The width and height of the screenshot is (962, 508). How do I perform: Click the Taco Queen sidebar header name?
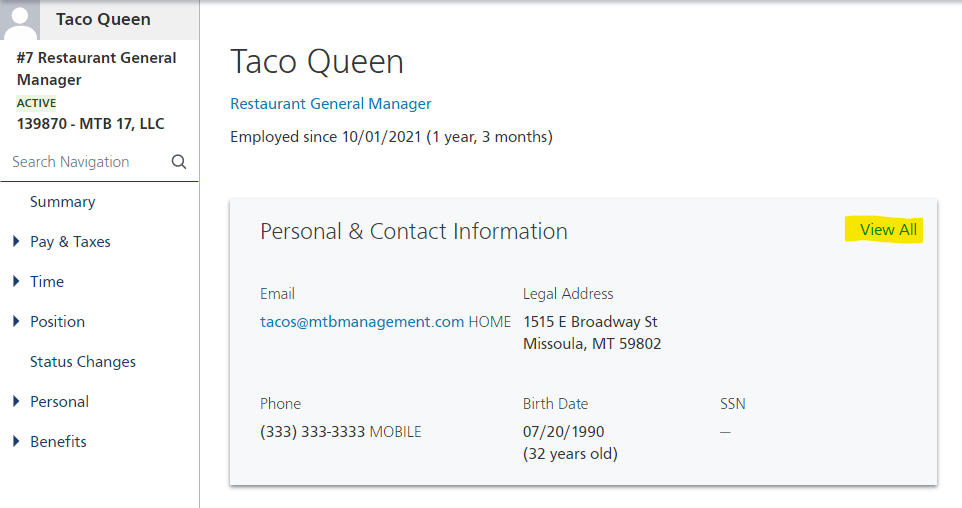click(103, 20)
